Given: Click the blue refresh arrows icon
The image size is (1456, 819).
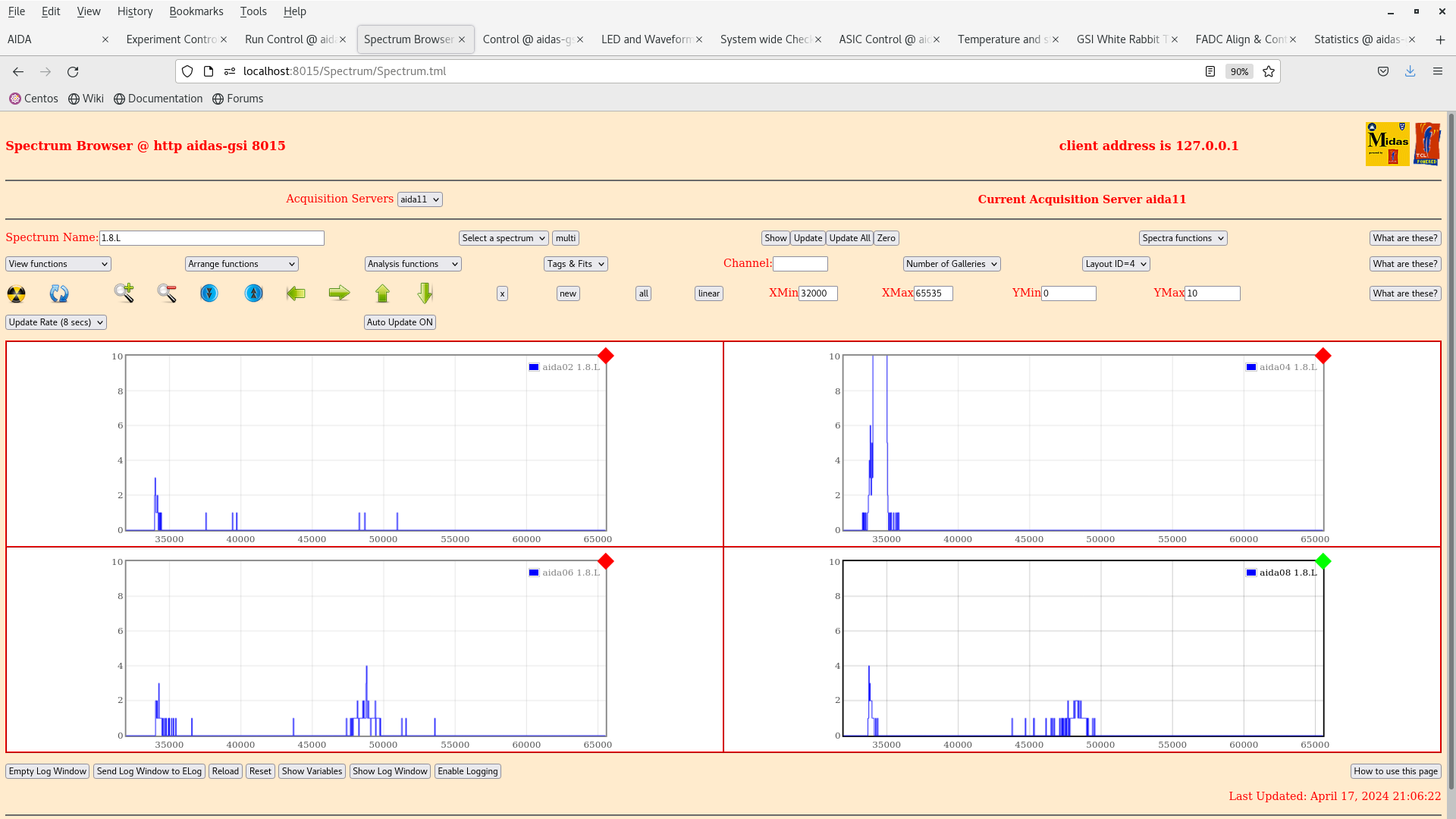Looking at the screenshot, I should (x=59, y=293).
